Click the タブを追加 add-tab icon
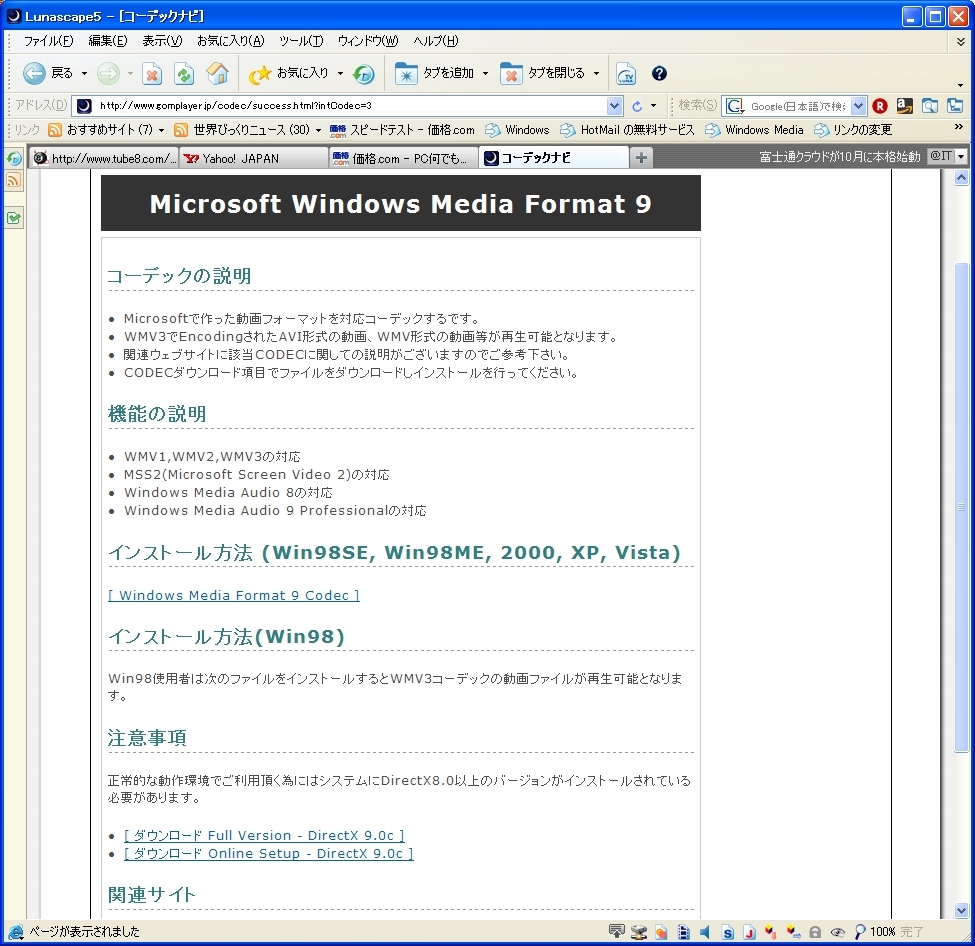975x946 pixels. click(x=405, y=74)
